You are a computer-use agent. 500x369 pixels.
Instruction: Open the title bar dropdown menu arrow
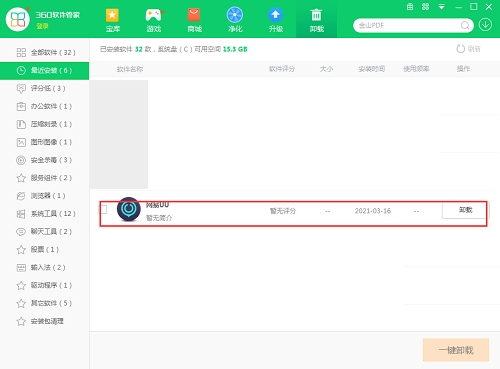[x=442, y=7]
